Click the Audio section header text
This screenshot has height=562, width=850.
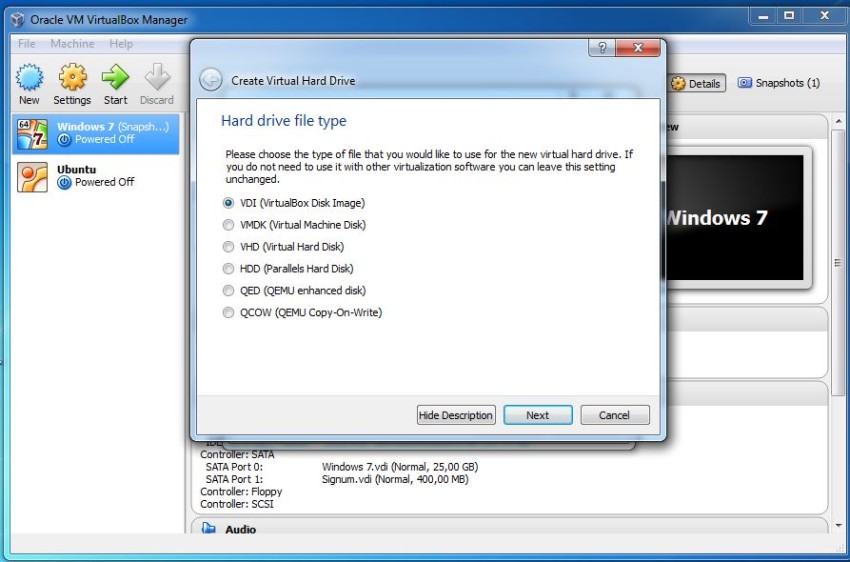click(x=241, y=529)
